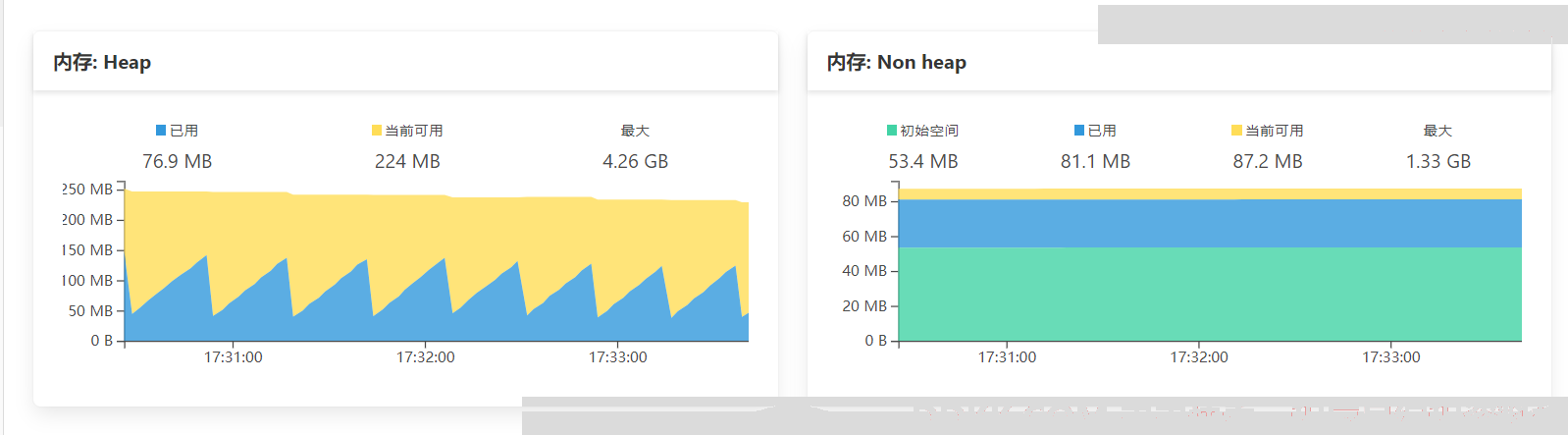The height and width of the screenshot is (435, 1568).
Task: Click the yellow 当前可用 swatch in Heap legend
Action: click(377, 130)
